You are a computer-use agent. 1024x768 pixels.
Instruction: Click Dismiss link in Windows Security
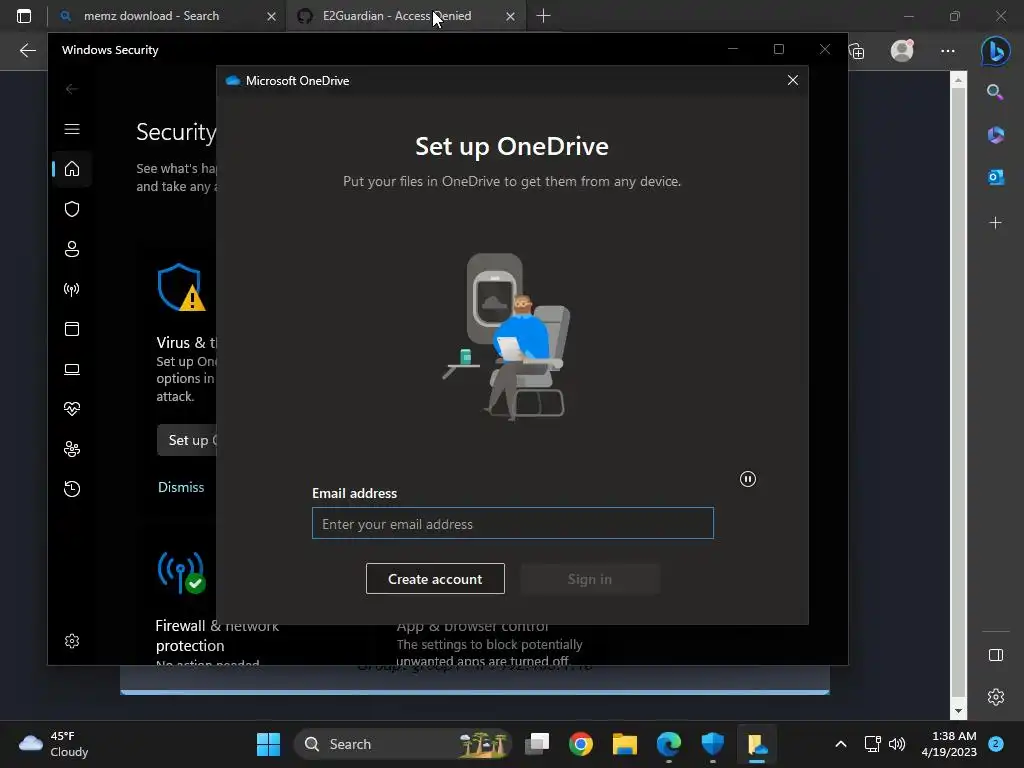181,487
